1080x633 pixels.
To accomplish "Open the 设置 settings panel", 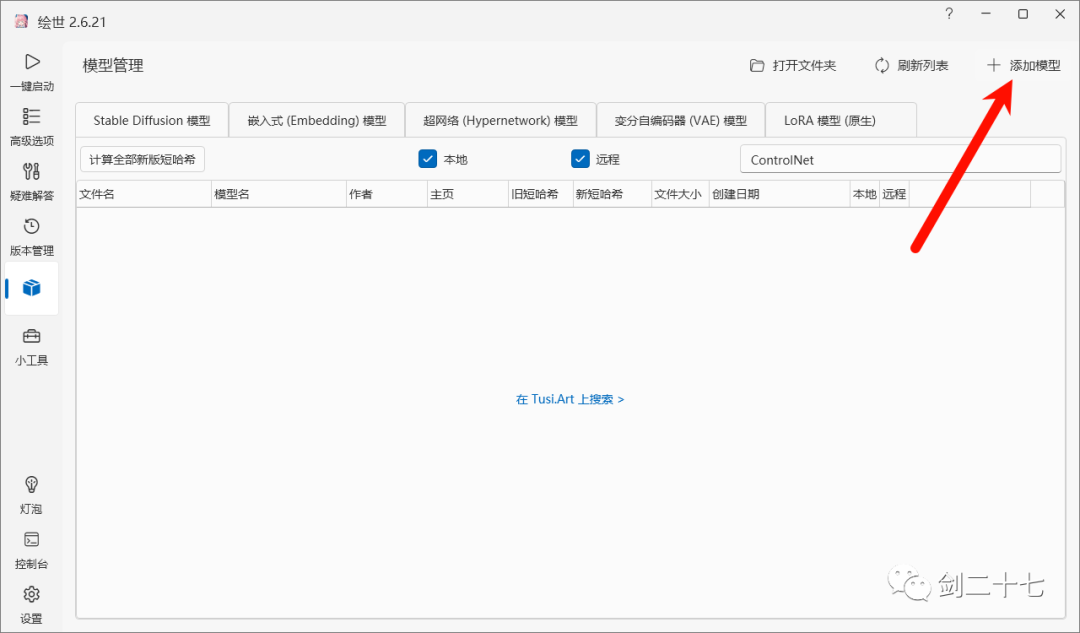I will tap(31, 605).
